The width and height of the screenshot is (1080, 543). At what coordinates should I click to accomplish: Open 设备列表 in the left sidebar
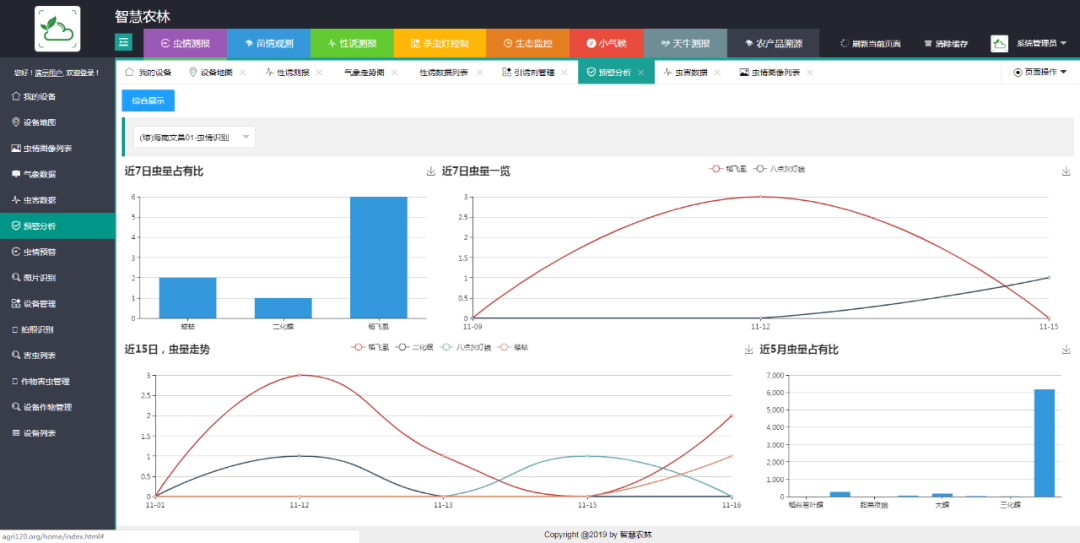[x=57, y=433]
